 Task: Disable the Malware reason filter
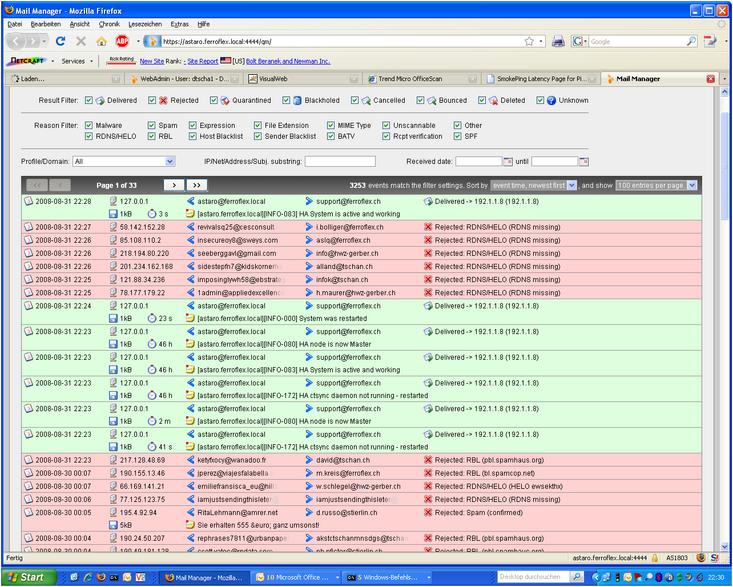(90, 125)
